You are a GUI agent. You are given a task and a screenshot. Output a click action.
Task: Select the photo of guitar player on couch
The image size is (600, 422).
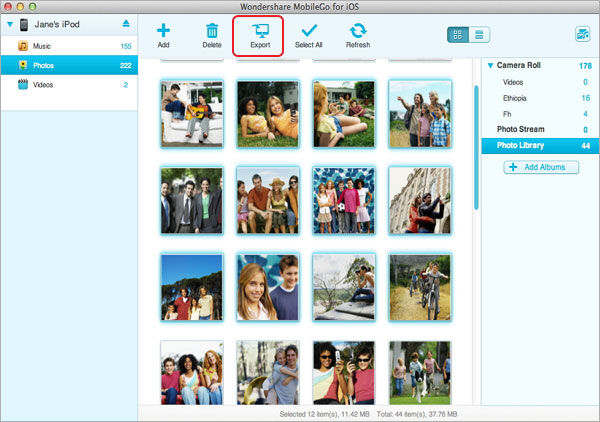click(x=192, y=114)
